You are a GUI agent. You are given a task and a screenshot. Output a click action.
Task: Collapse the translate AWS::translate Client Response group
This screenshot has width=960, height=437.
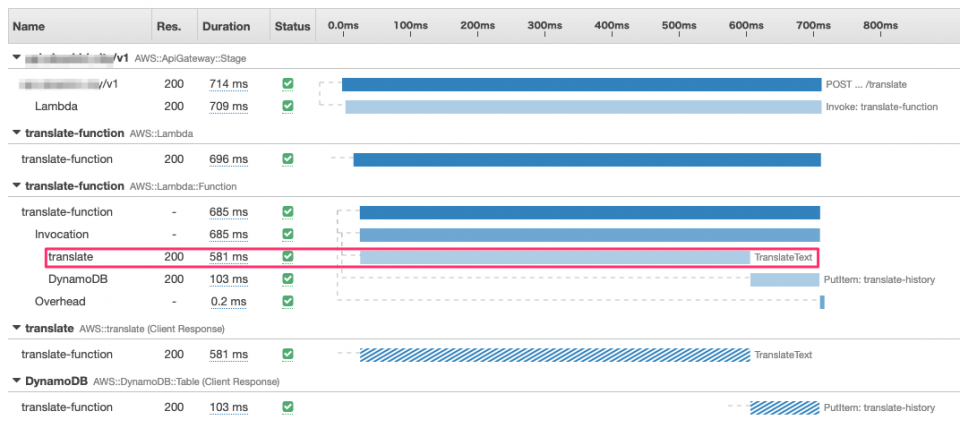pyautogui.click(x=16, y=328)
